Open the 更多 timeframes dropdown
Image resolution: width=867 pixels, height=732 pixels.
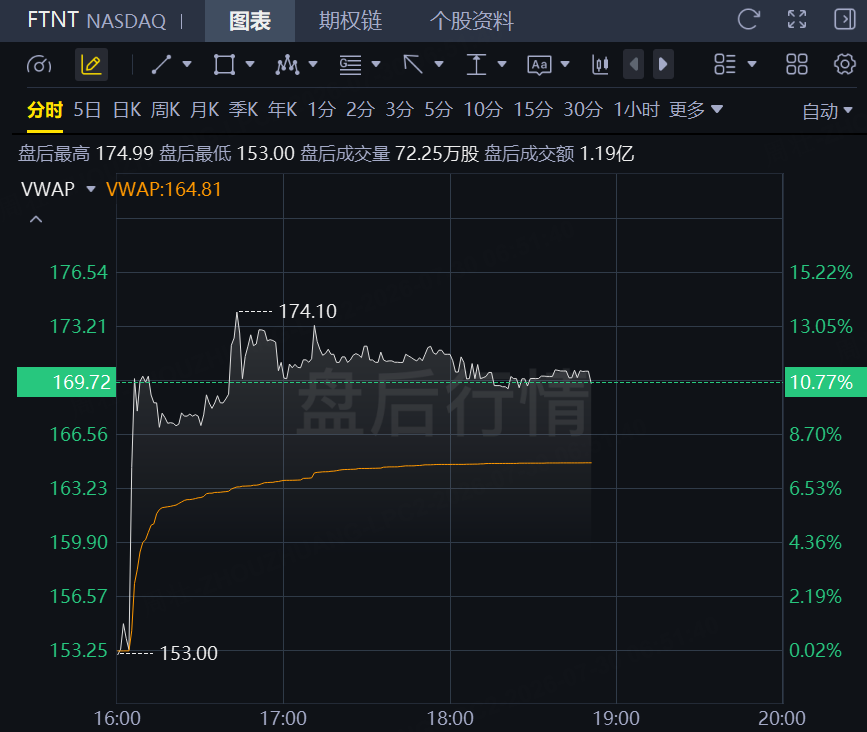[696, 110]
